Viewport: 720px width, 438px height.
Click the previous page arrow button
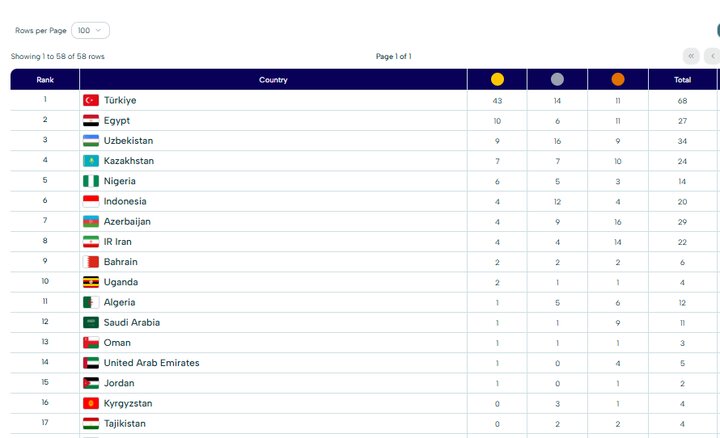[712, 56]
